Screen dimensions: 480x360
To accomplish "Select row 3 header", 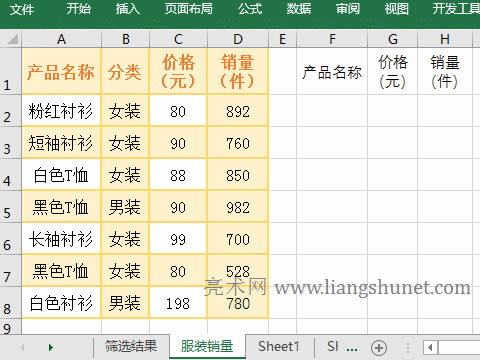I will pos(11,142).
